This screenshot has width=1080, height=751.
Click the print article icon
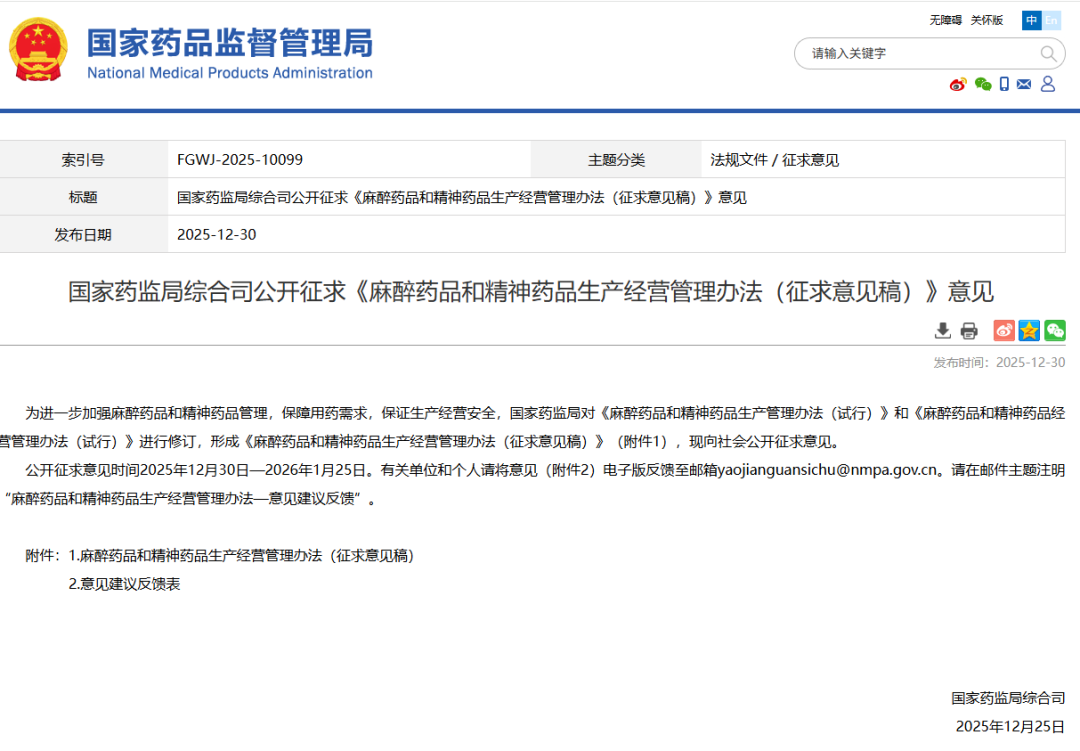(968, 330)
